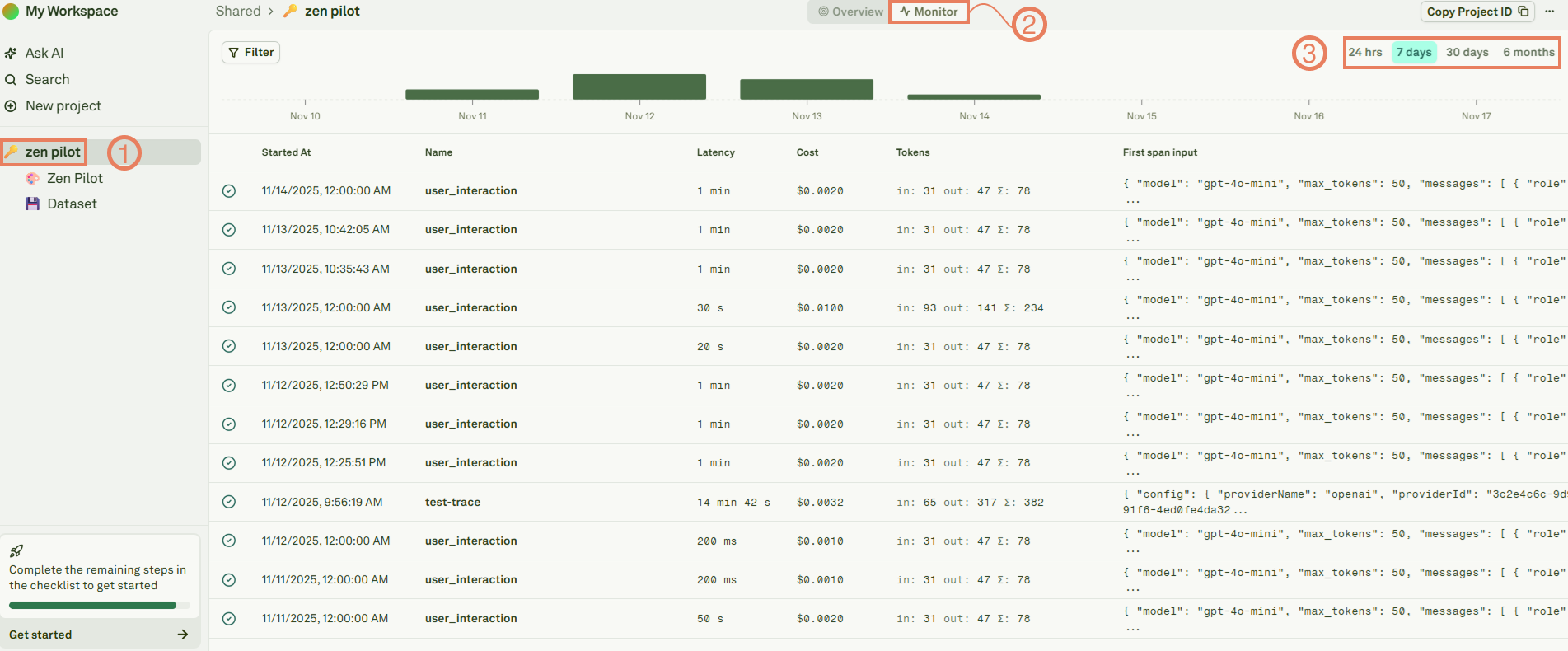Click status check icon for the 50 s trace
This screenshot has width=1568, height=651.
click(x=229, y=619)
